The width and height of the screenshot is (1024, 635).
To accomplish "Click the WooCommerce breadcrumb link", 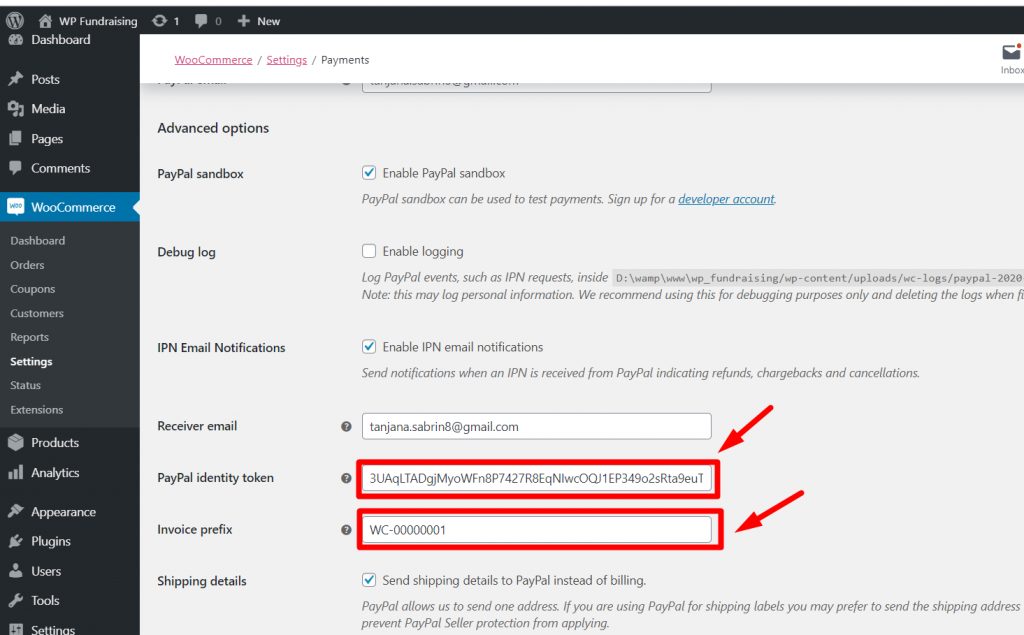I will 213,59.
